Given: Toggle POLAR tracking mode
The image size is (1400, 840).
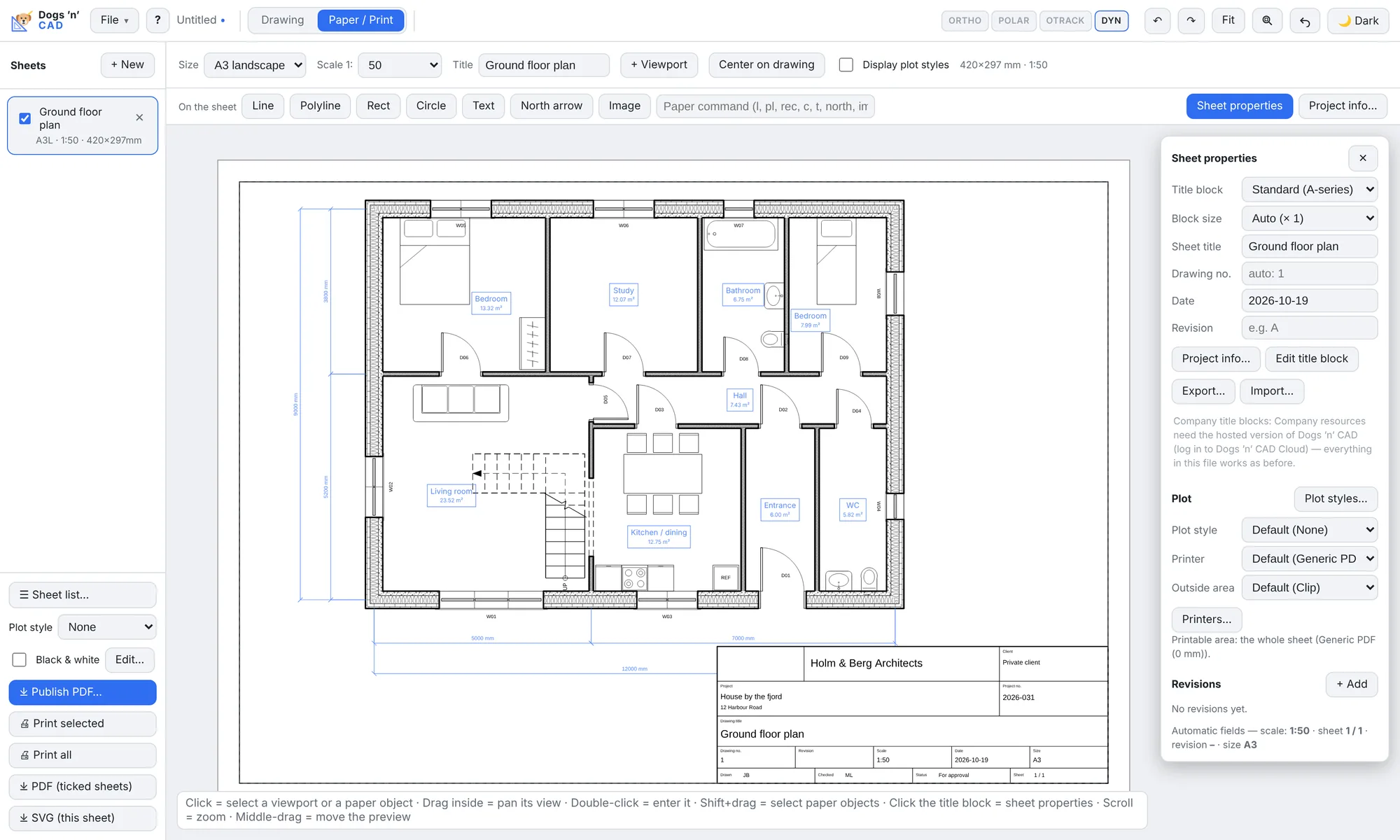Looking at the screenshot, I should 1014,21.
